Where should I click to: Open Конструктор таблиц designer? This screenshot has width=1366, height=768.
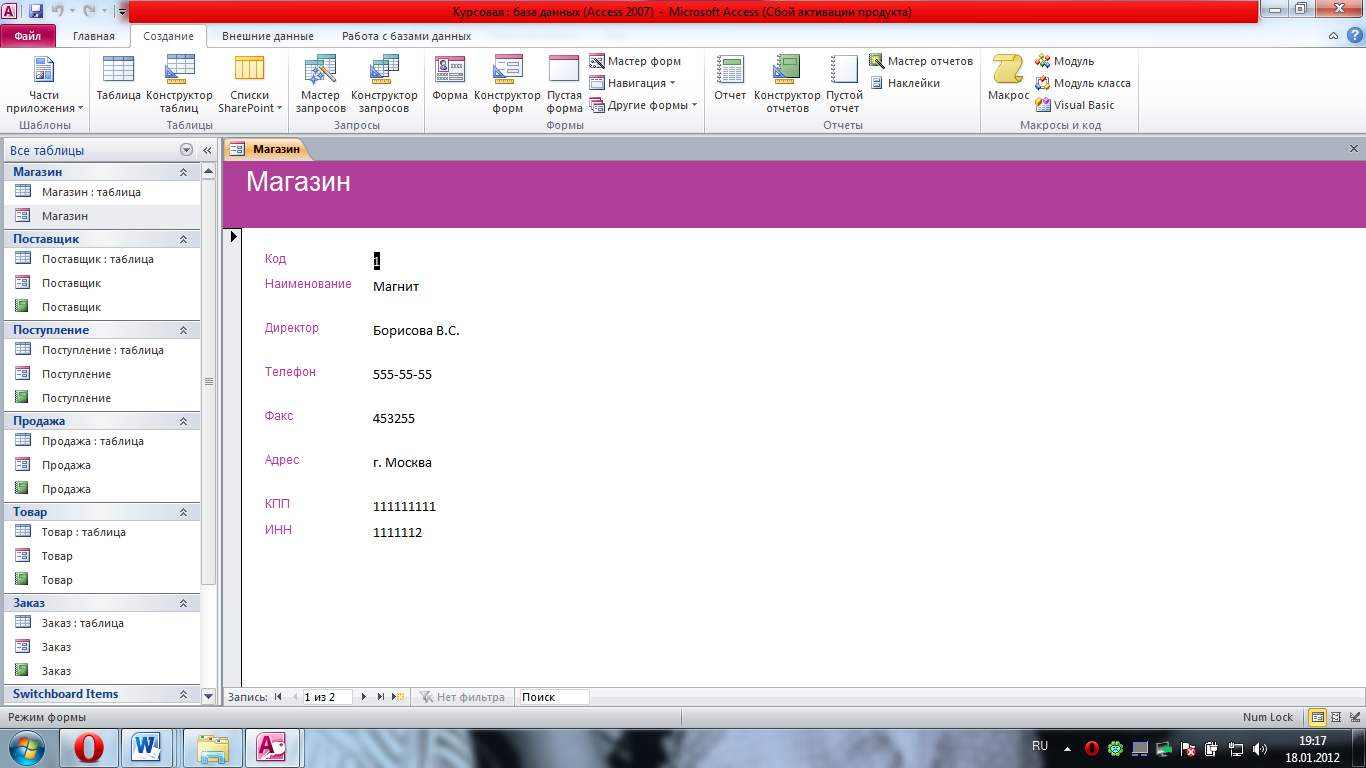tap(180, 85)
